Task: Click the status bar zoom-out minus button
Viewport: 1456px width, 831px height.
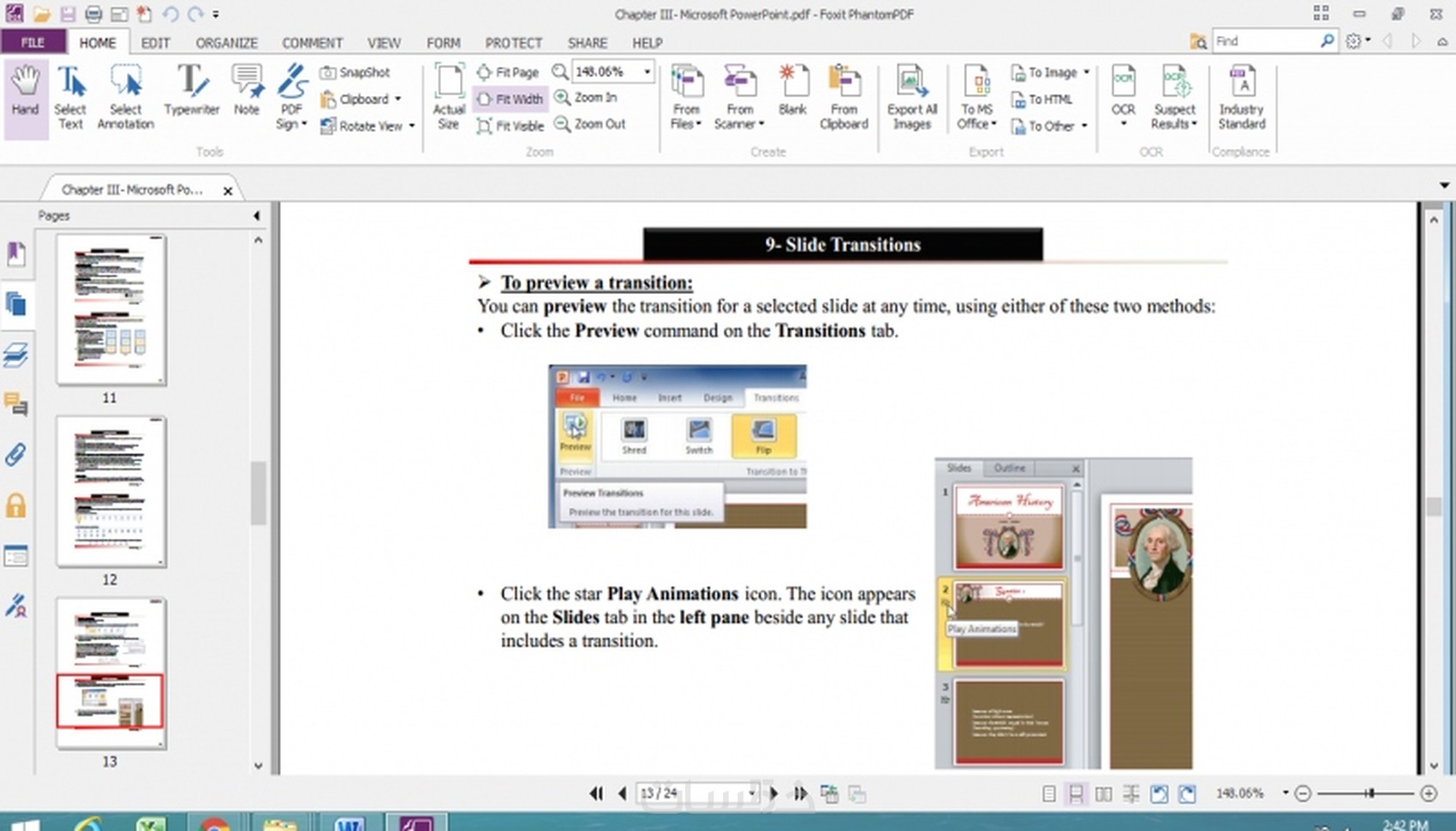Action: [1303, 794]
